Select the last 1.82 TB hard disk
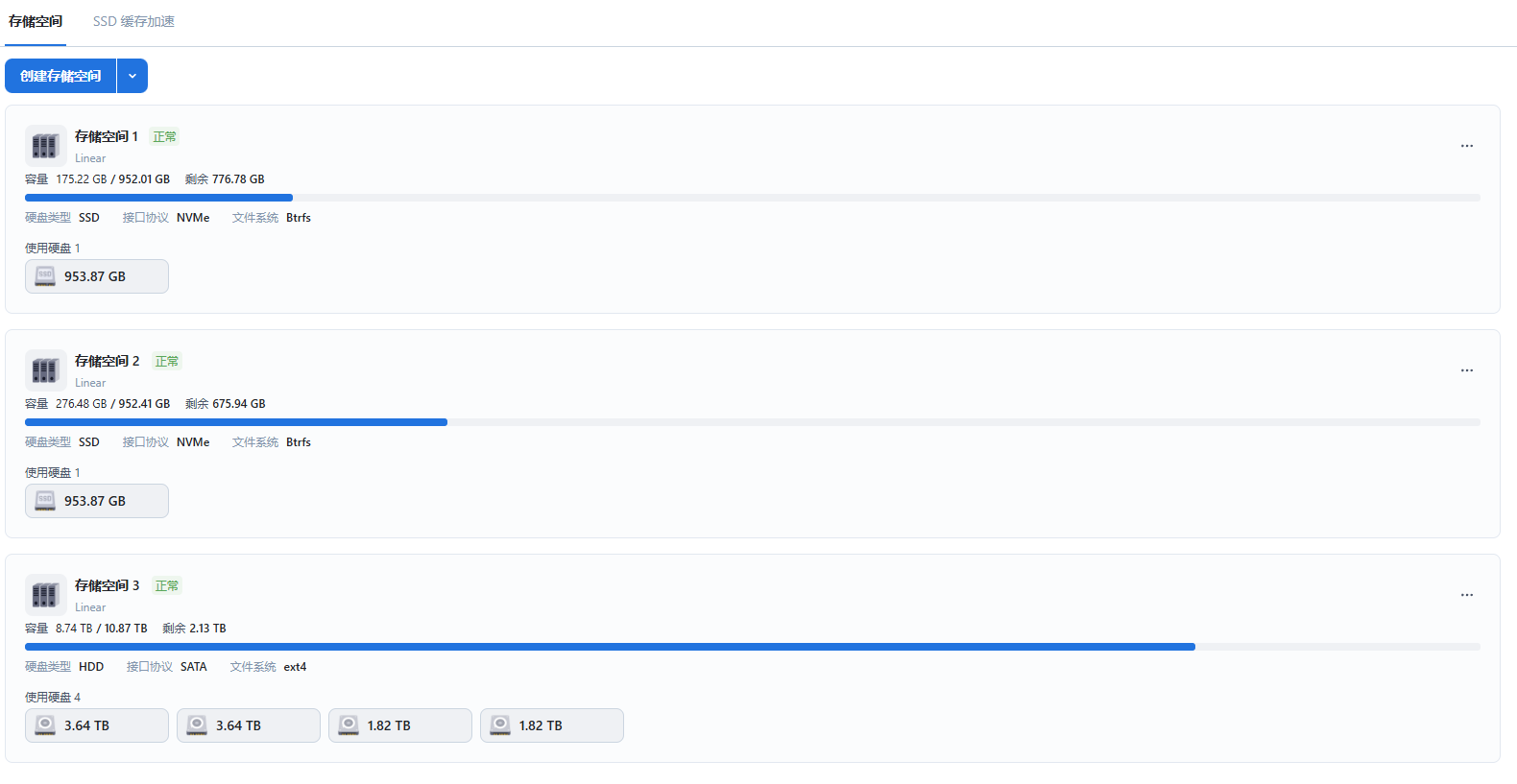 click(x=551, y=725)
